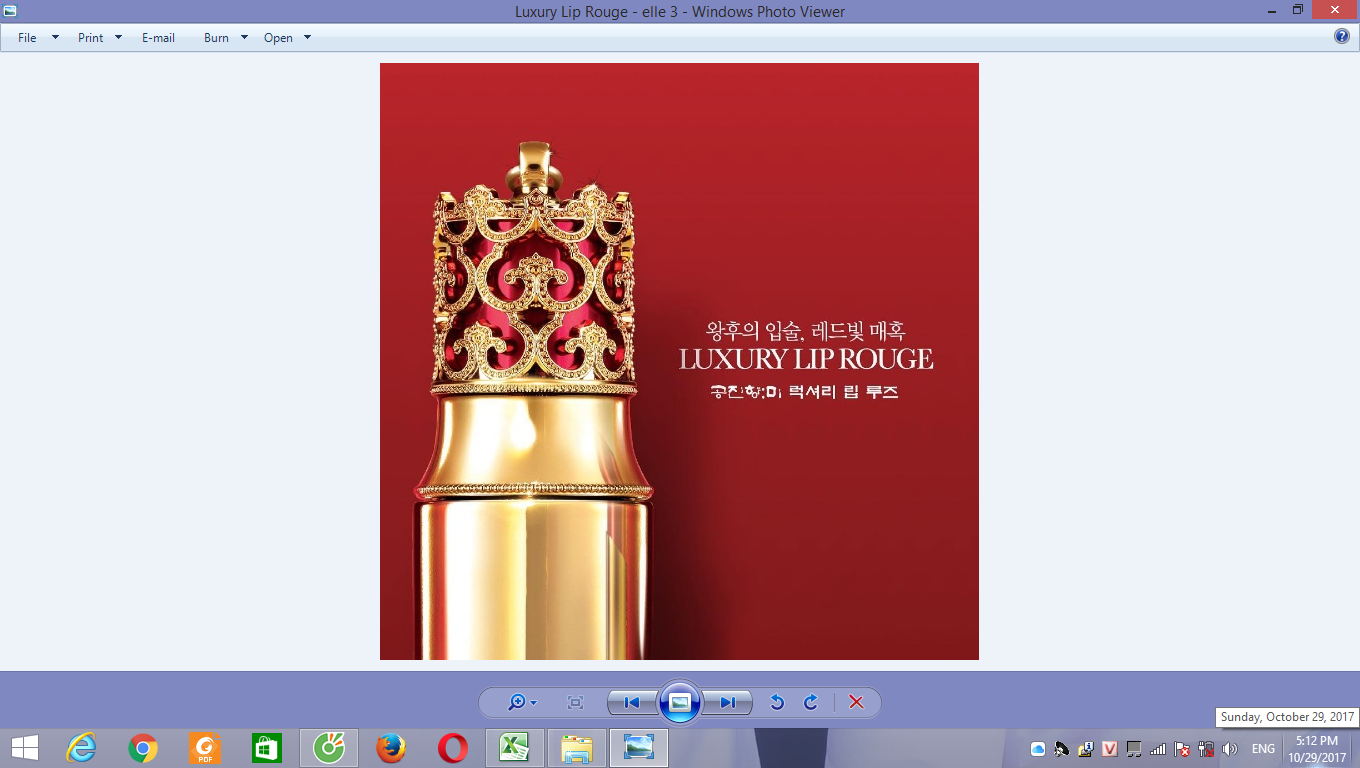Image resolution: width=1360 pixels, height=768 pixels.
Task: Rotate the photo clockwise
Action: (811, 703)
